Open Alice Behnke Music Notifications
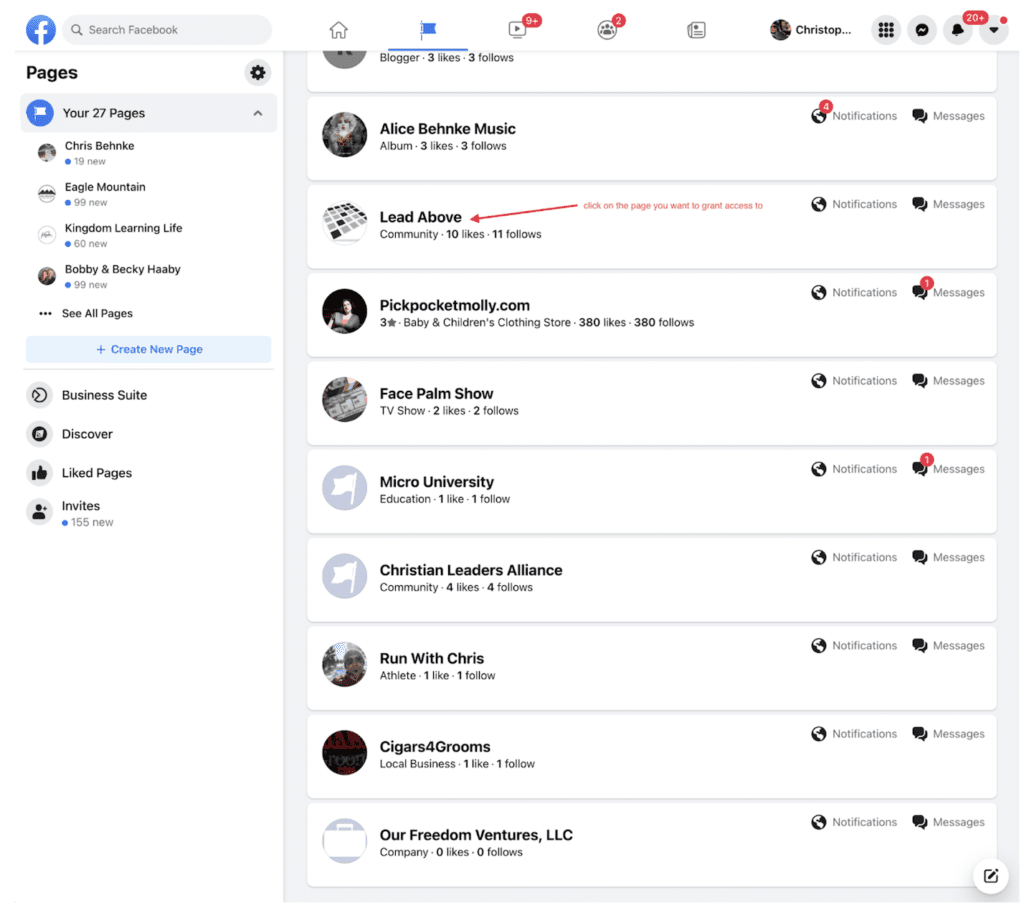 pyautogui.click(x=854, y=116)
